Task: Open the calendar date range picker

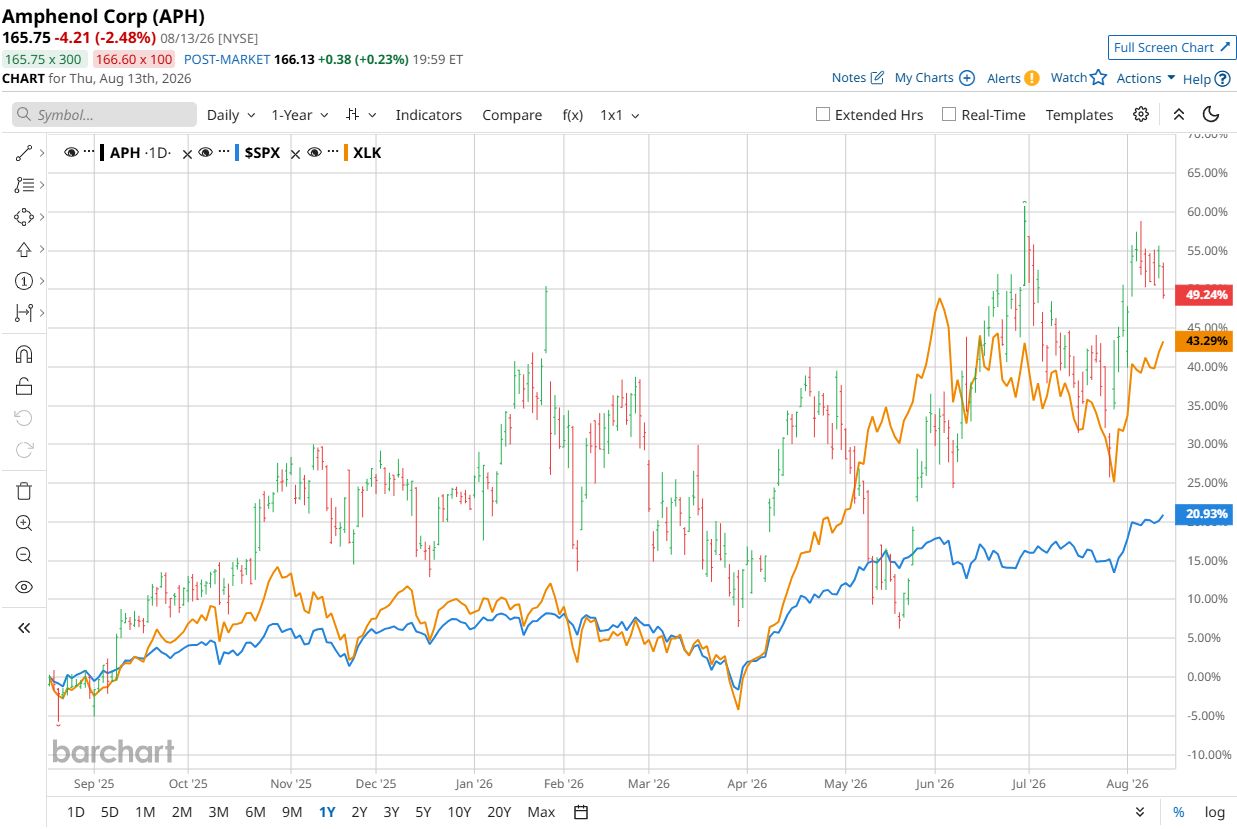Action: click(x=582, y=812)
